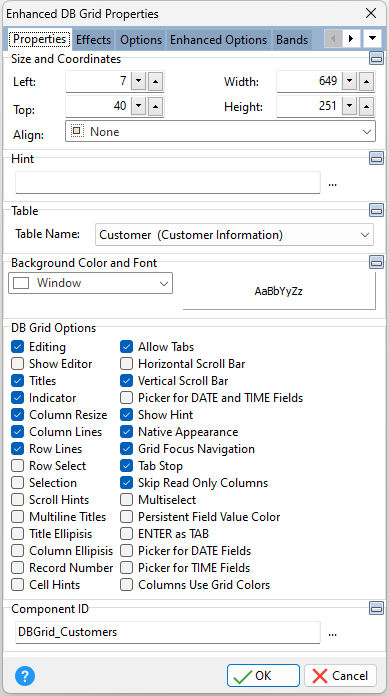Open the Table Name dropdown

(234, 235)
